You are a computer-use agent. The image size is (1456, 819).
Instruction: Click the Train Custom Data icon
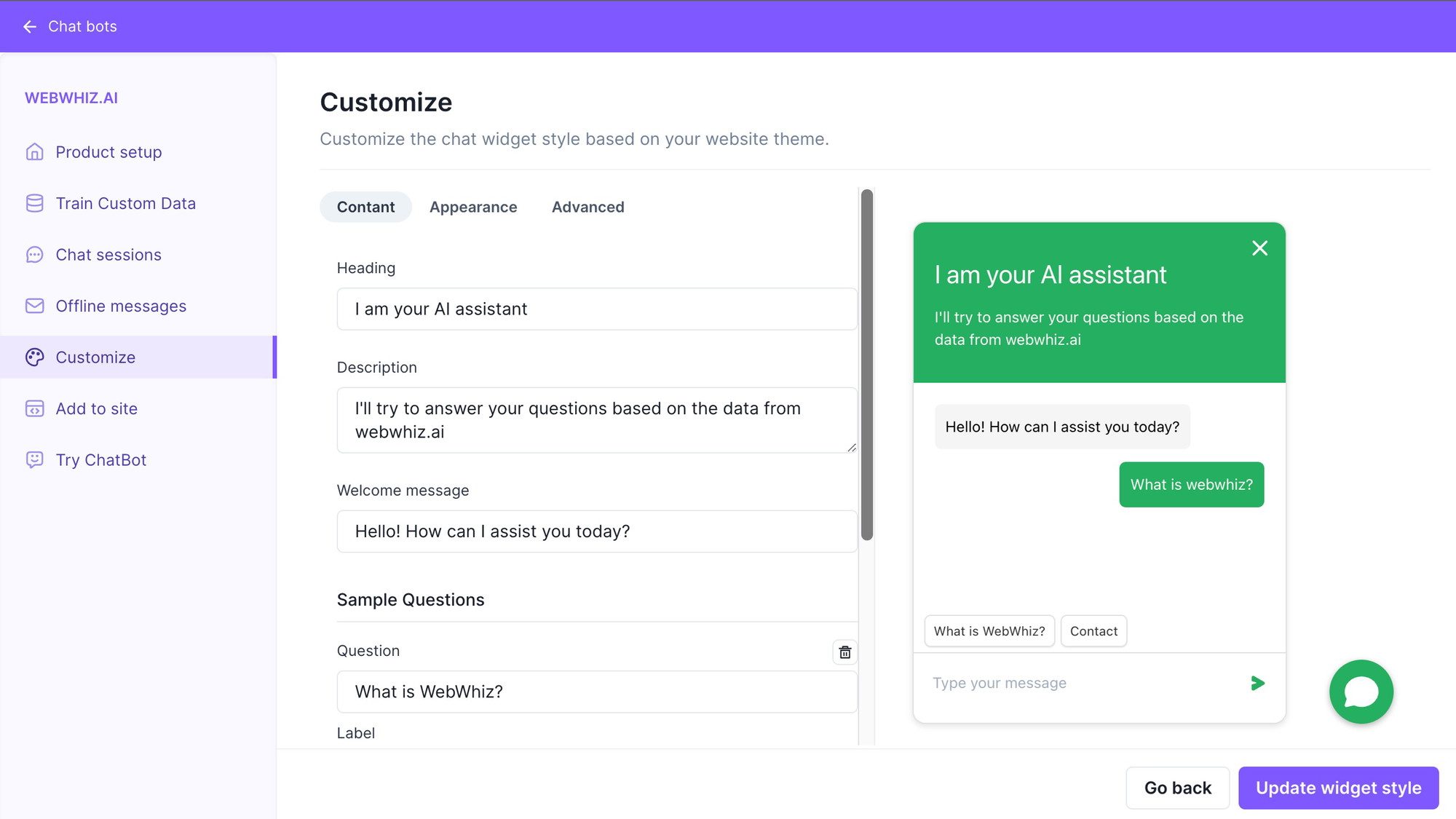[x=34, y=203]
